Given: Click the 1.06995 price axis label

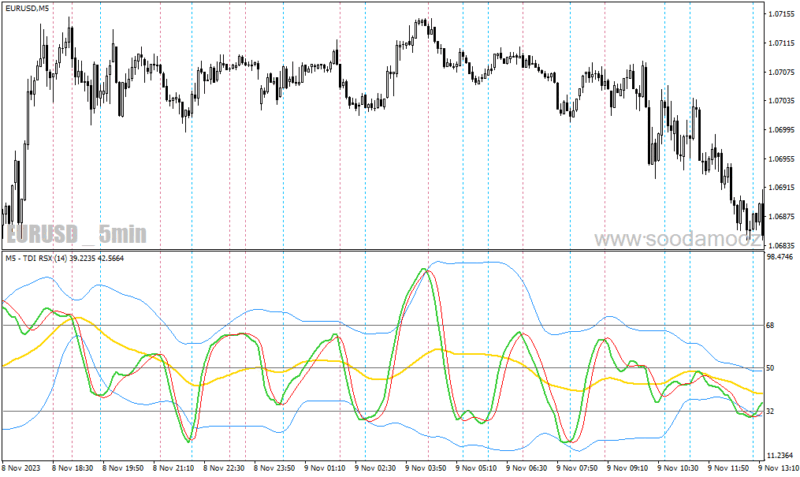Looking at the screenshot, I should [x=782, y=130].
